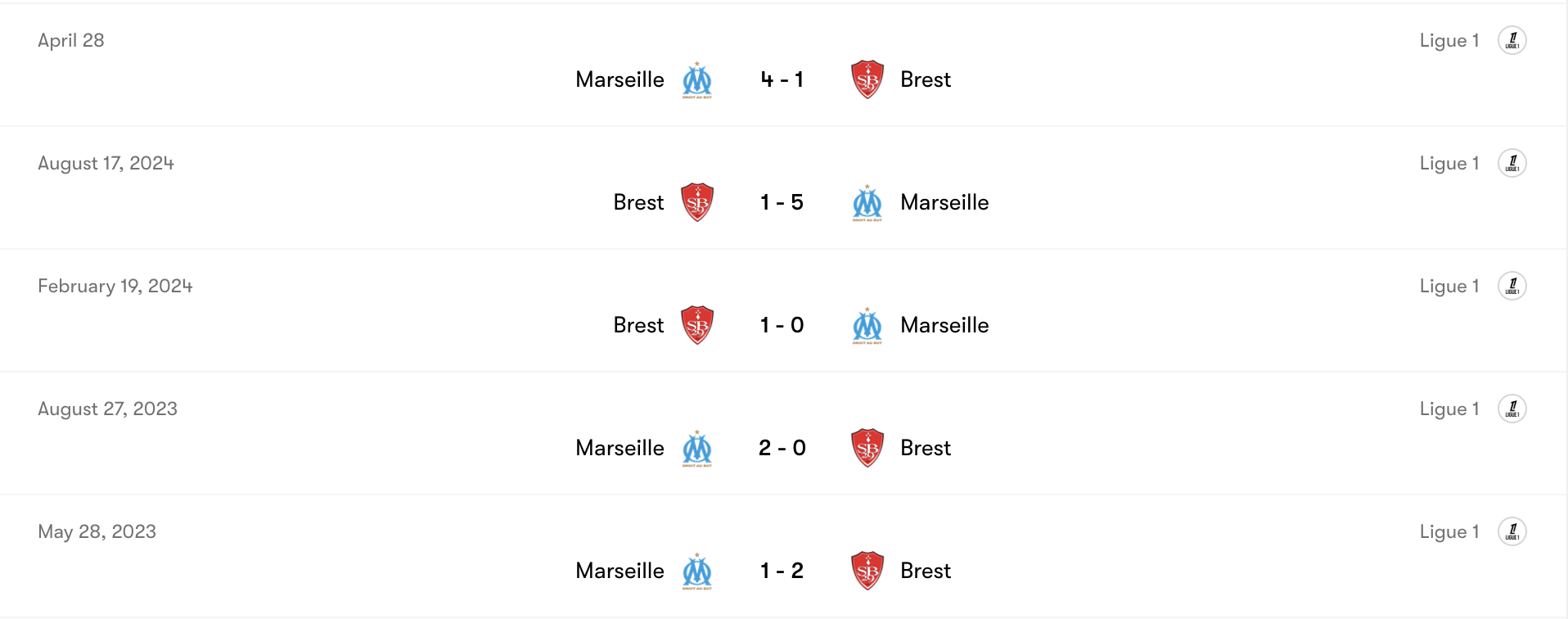Image resolution: width=1568 pixels, height=619 pixels.
Task: Click the 4 - 1 scoreline from April 28
Action: point(782,79)
